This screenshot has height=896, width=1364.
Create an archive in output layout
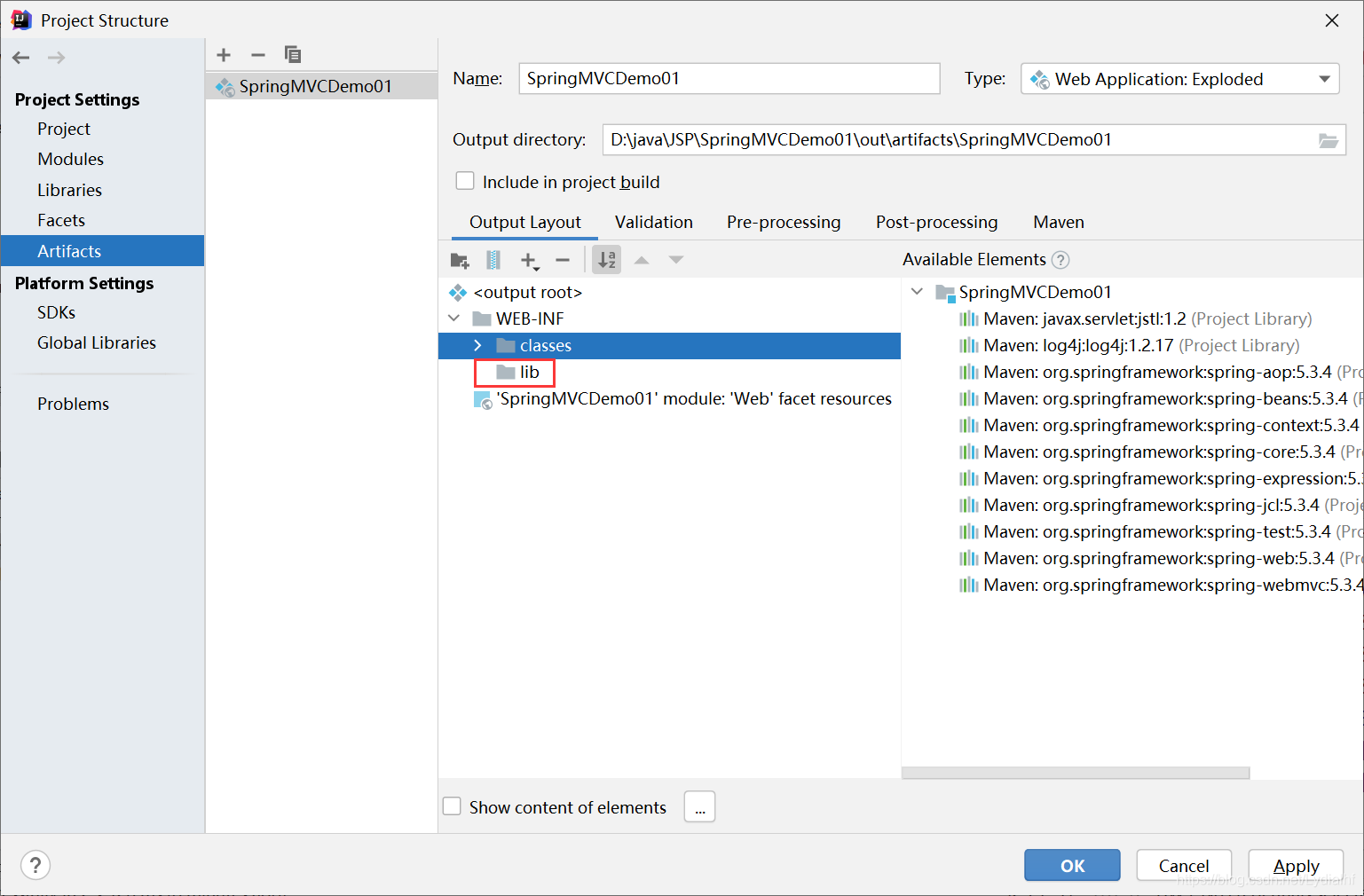coord(493,260)
